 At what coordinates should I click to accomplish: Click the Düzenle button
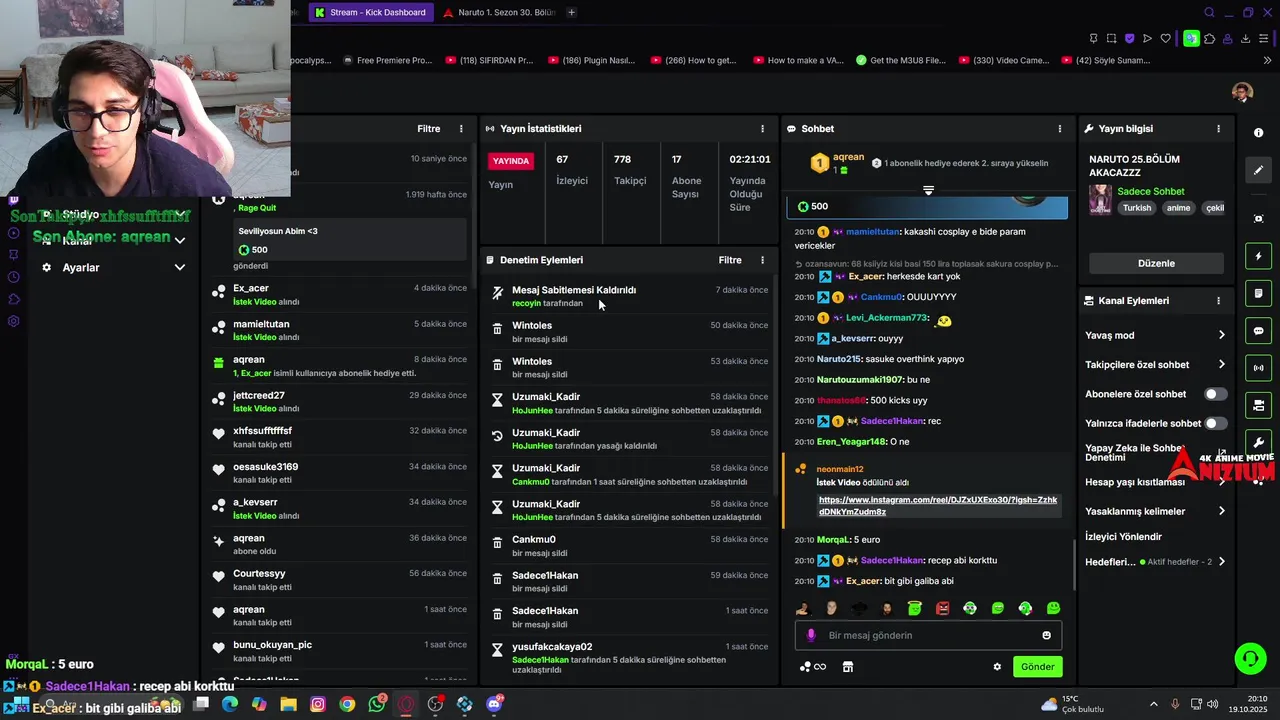pos(1156,263)
